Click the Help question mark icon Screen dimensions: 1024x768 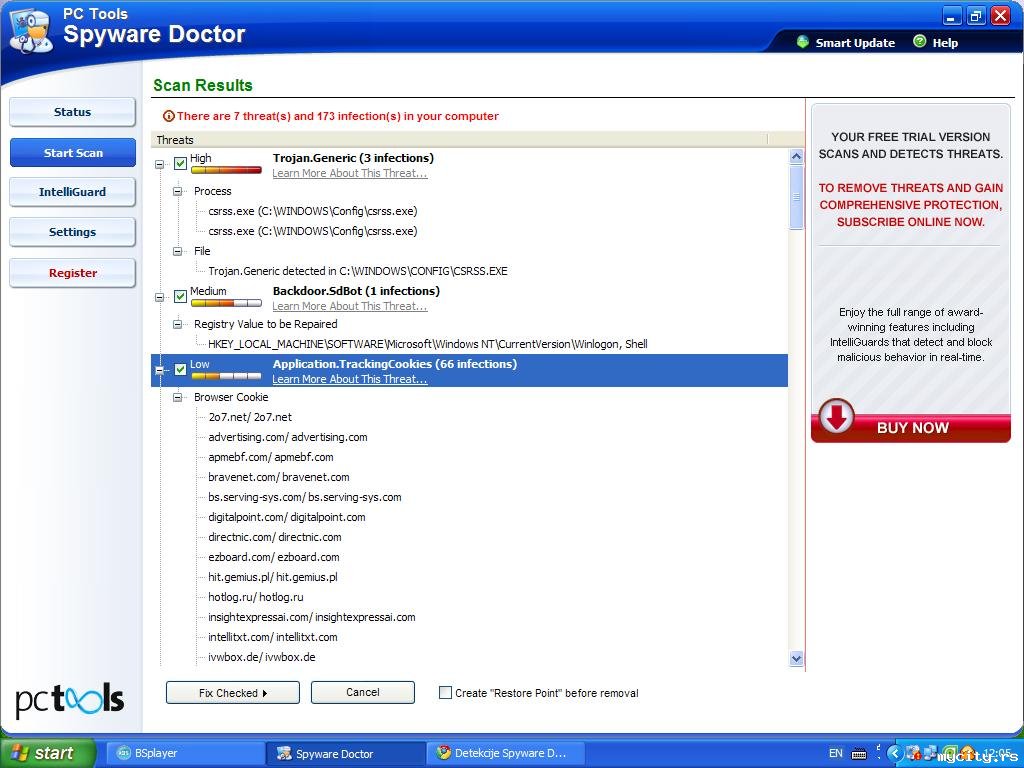point(920,42)
